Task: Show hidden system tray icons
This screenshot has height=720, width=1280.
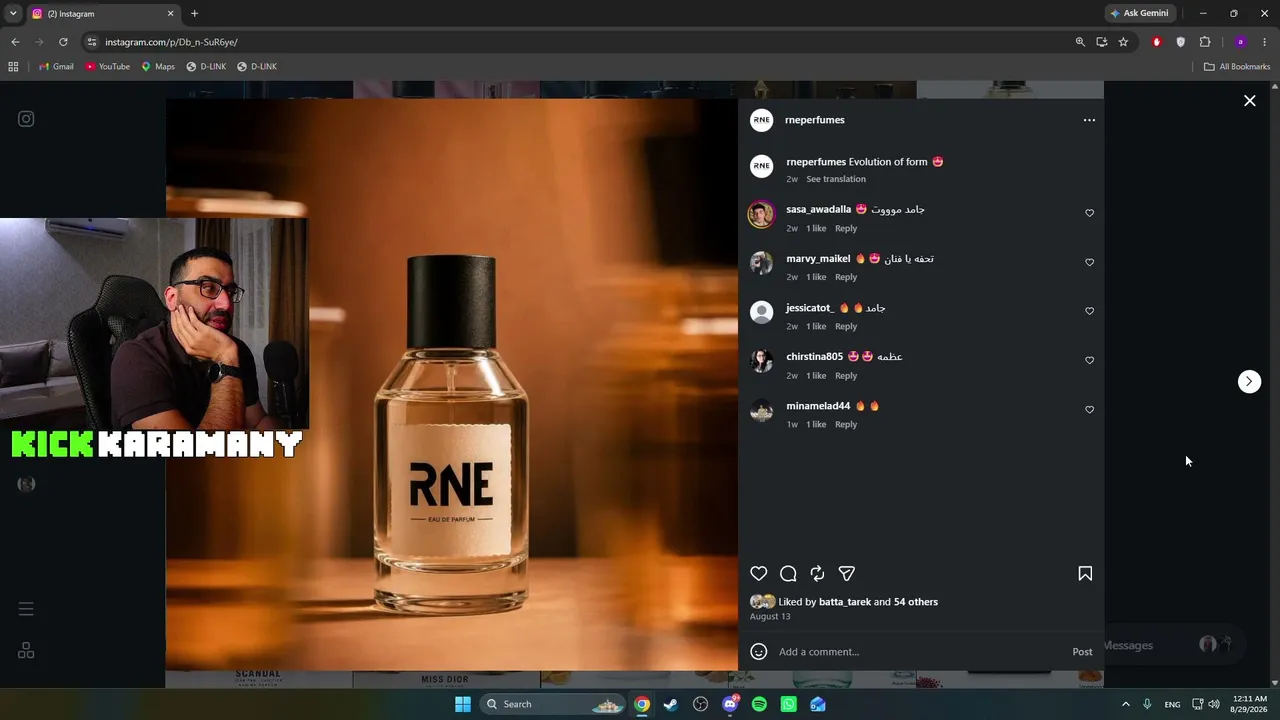Action: 1125,704
